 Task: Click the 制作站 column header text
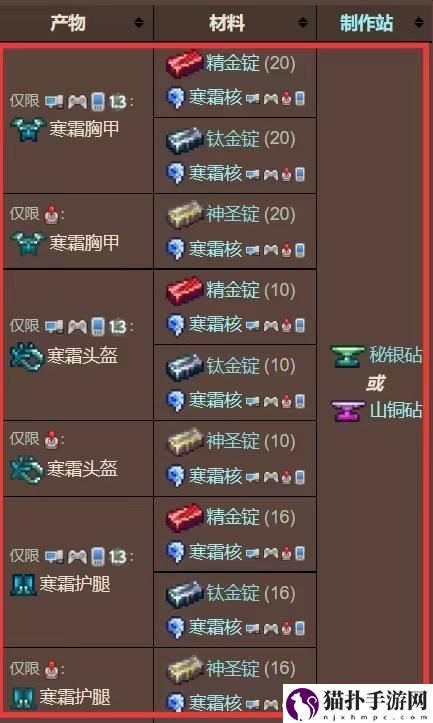[367, 23]
